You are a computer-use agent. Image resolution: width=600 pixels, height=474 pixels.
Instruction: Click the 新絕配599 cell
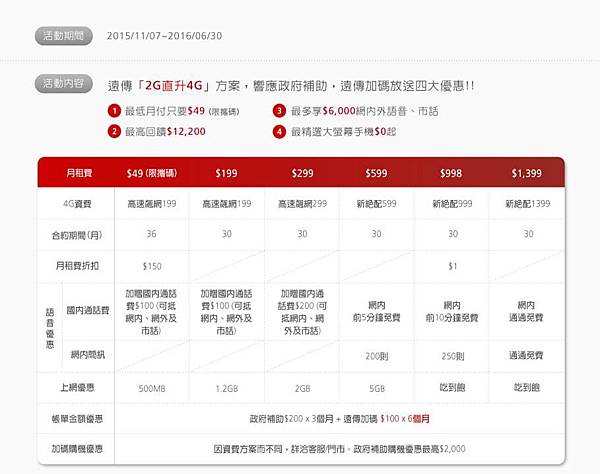pos(377,204)
